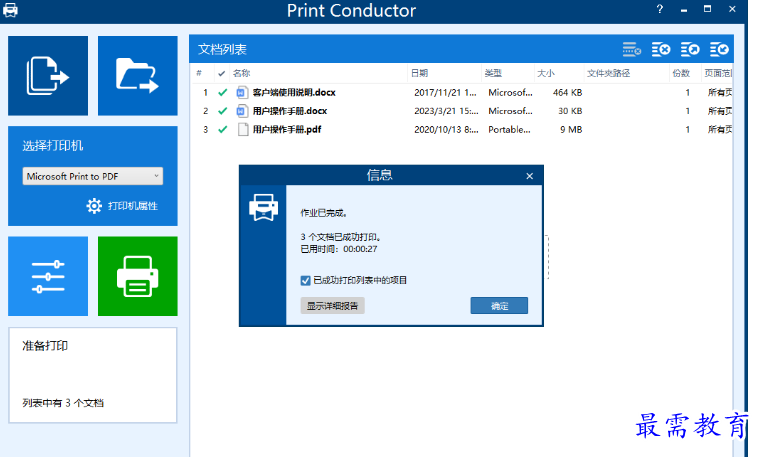757x457 pixels.
Task: Click the 文档列表 panel title
Action: 222,49
